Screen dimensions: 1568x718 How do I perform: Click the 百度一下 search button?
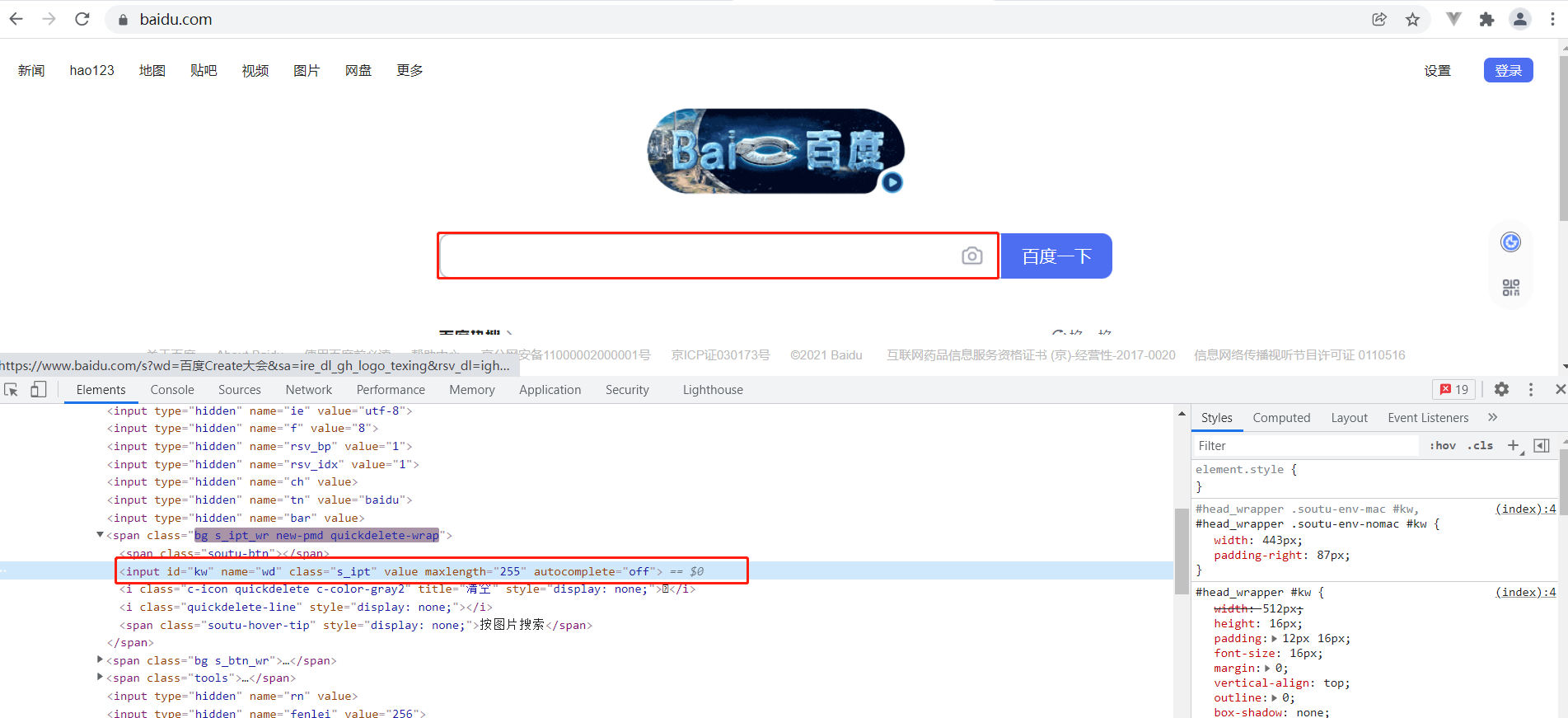pos(1056,256)
